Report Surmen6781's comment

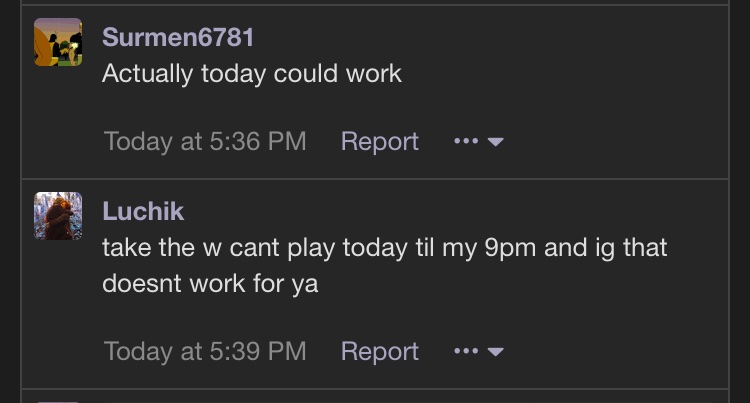pos(380,142)
